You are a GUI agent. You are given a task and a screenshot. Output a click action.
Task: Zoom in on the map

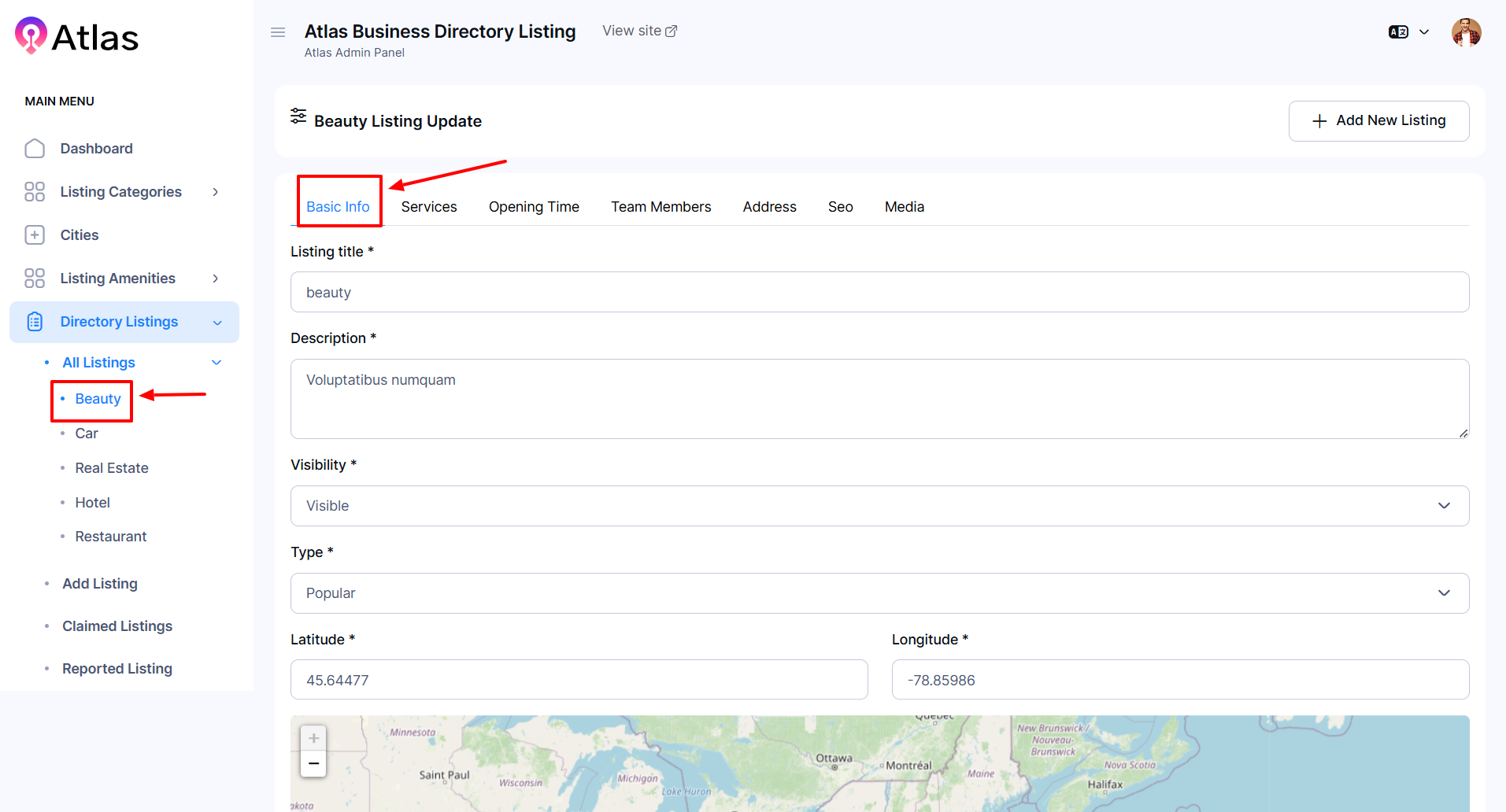(x=313, y=738)
